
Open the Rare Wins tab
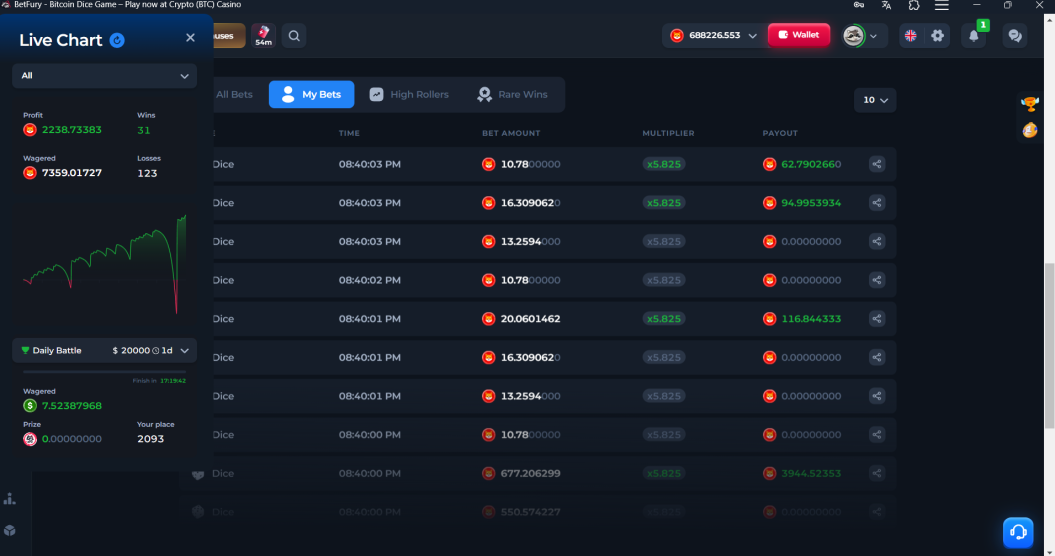pos(512,94)
